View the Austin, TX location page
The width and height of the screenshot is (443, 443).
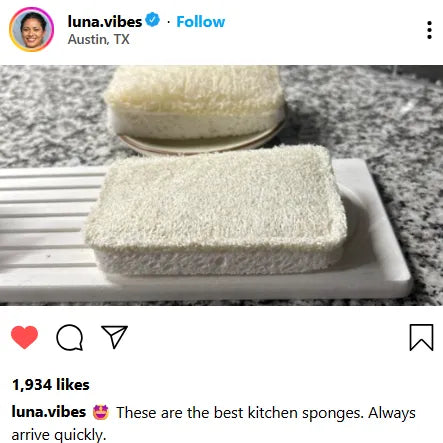(x=98, y=39)
